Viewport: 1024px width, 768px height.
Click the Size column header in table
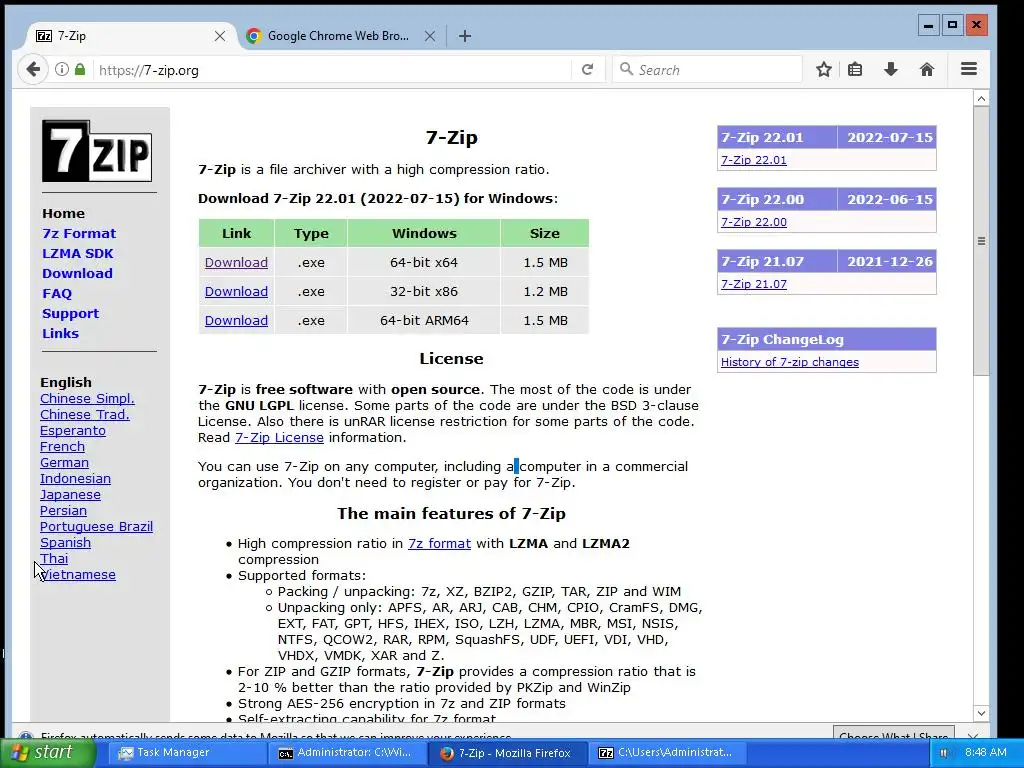545,233
